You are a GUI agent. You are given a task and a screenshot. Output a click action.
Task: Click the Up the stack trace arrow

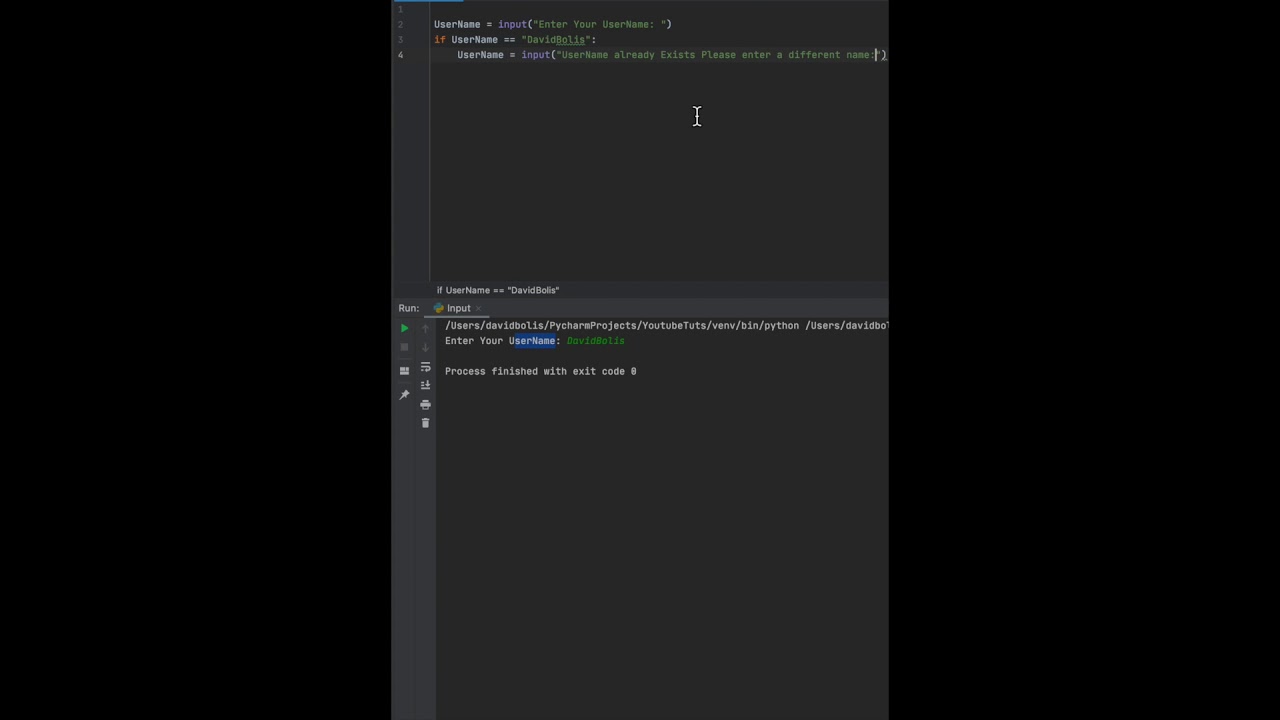[425, 328]
